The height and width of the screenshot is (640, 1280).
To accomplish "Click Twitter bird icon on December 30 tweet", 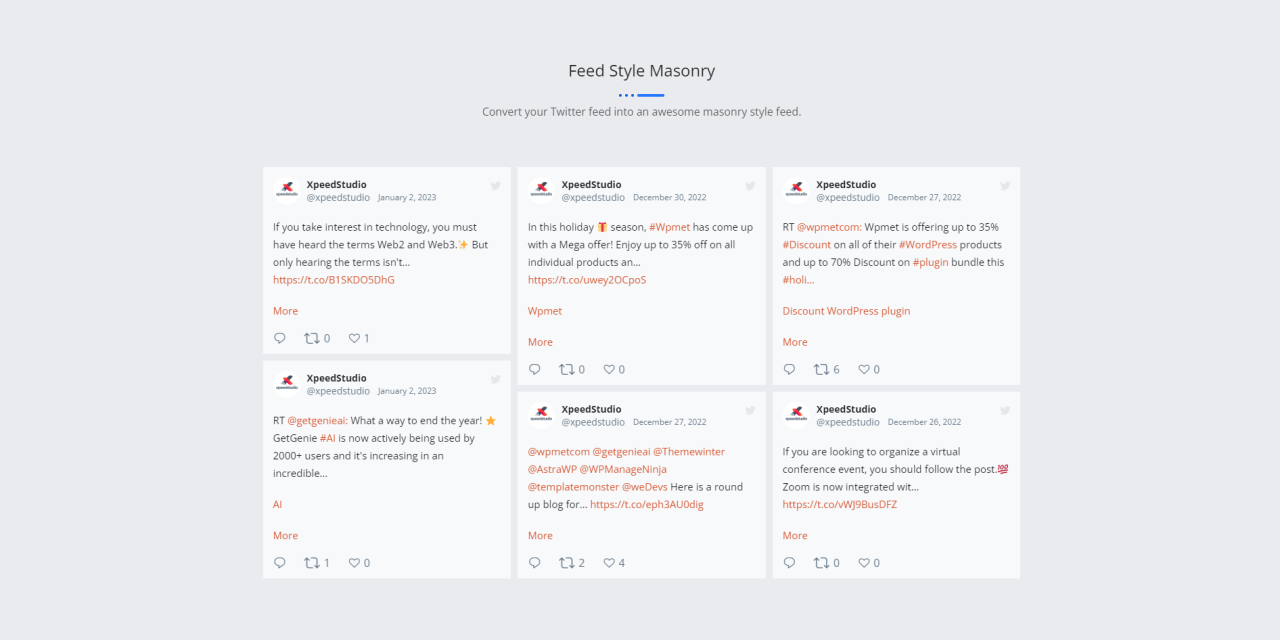I will pos(750,185).
